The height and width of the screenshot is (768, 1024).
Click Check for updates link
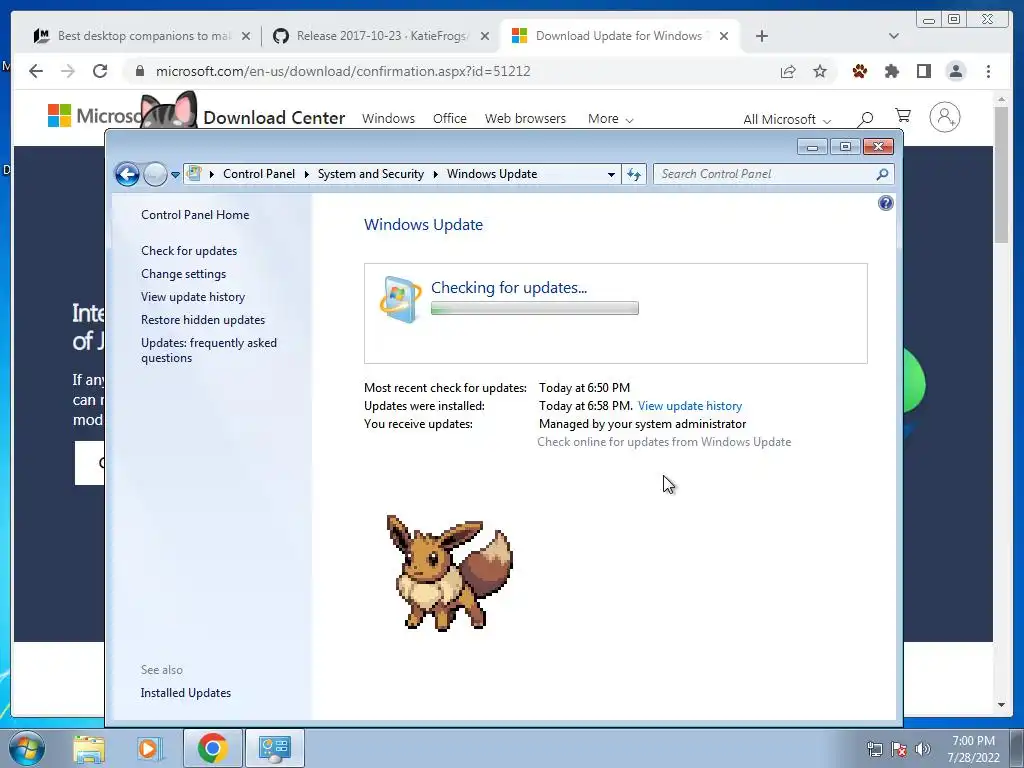189,251
